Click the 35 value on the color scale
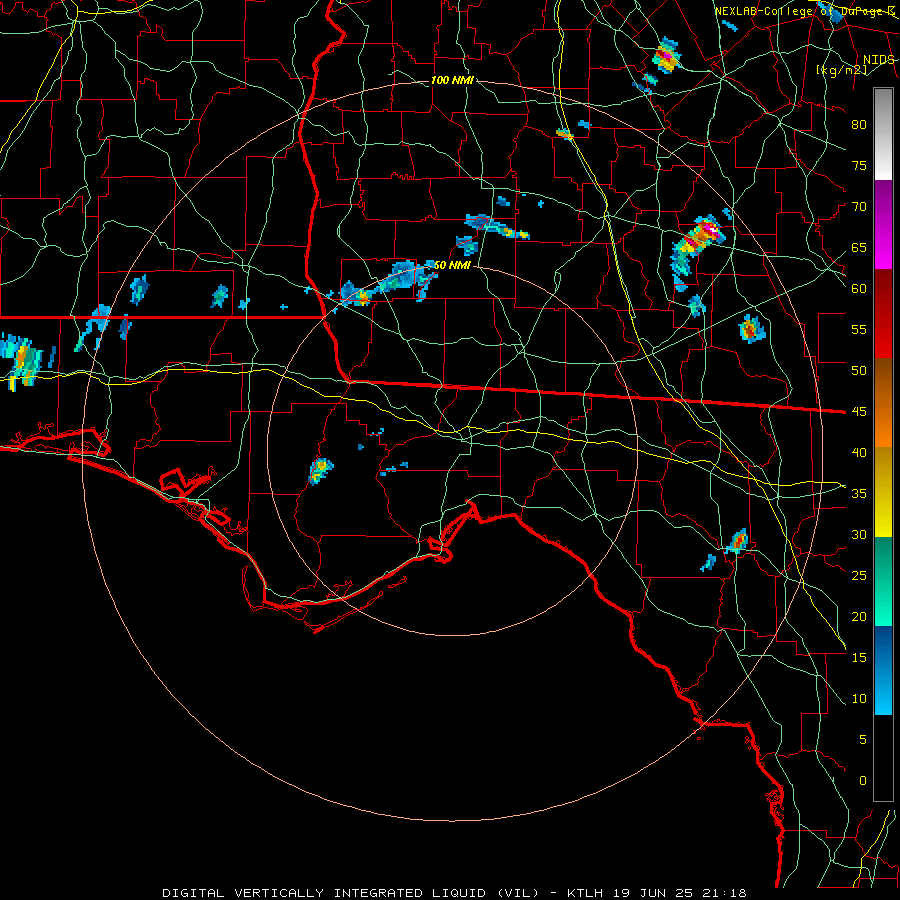The height and width of the screenshot is (900, 900). 859,494
